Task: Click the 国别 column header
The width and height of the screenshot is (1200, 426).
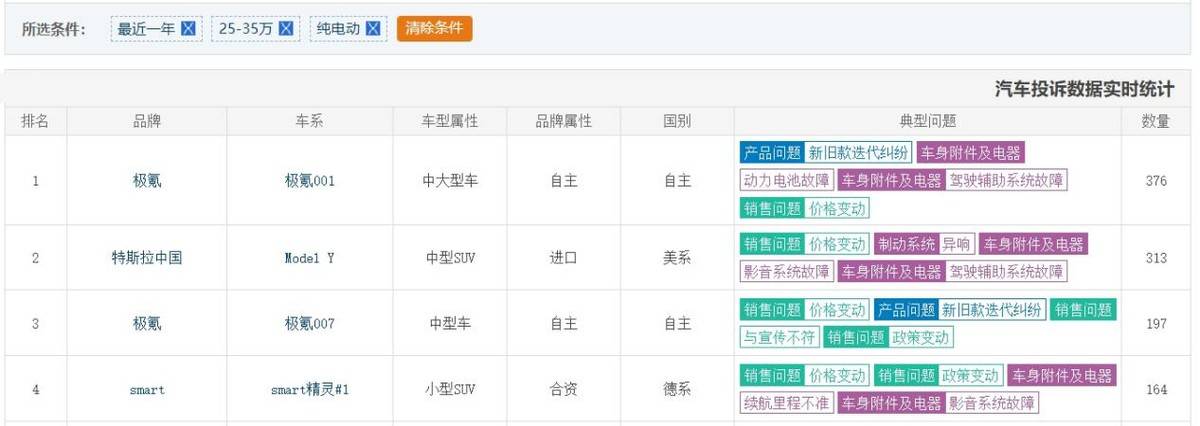Action: 677,122
